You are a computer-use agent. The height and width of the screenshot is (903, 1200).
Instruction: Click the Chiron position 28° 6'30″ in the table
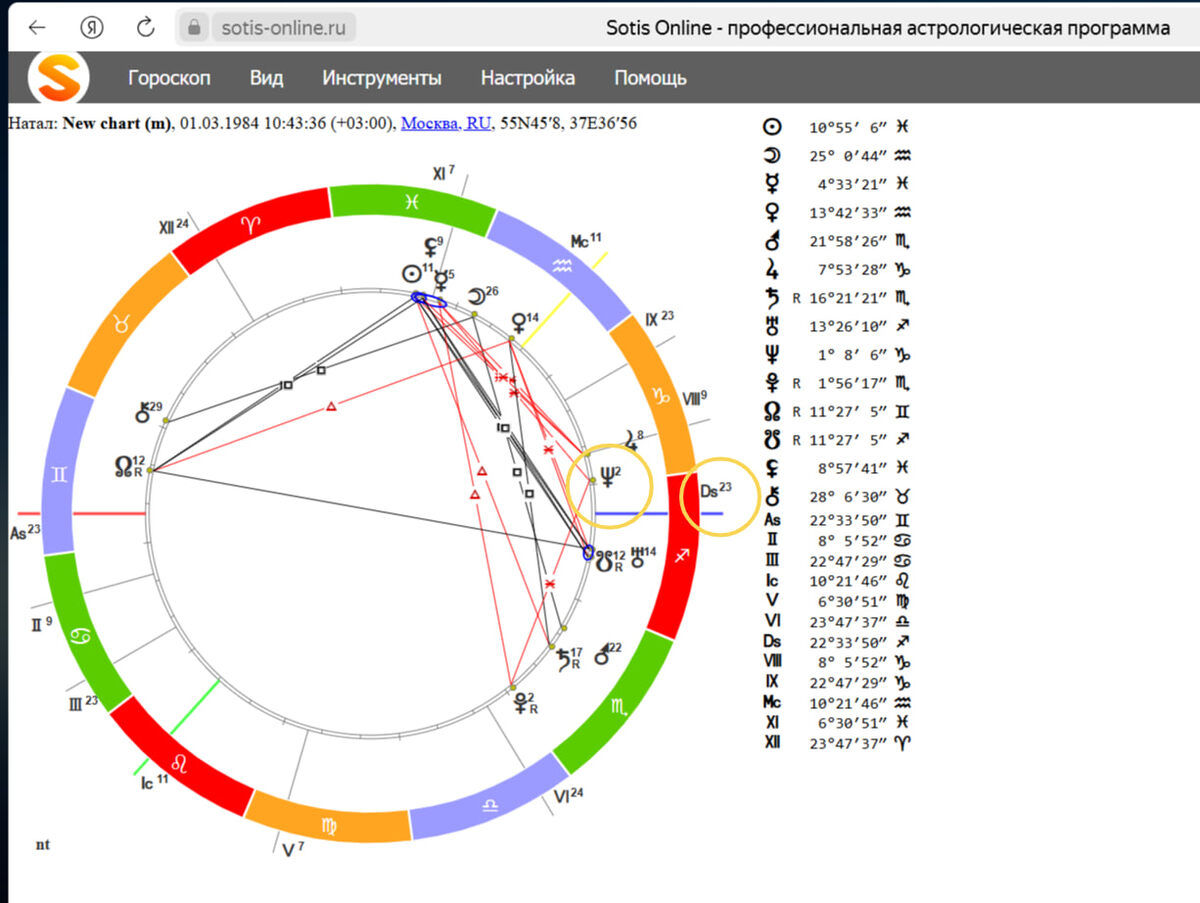pos(847,496)
